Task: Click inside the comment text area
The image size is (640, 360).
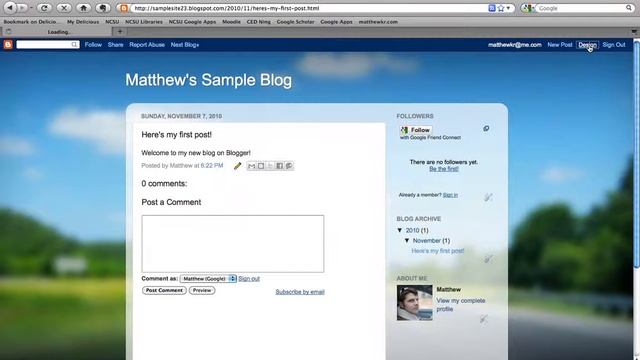Action: [x=233, y=244]
